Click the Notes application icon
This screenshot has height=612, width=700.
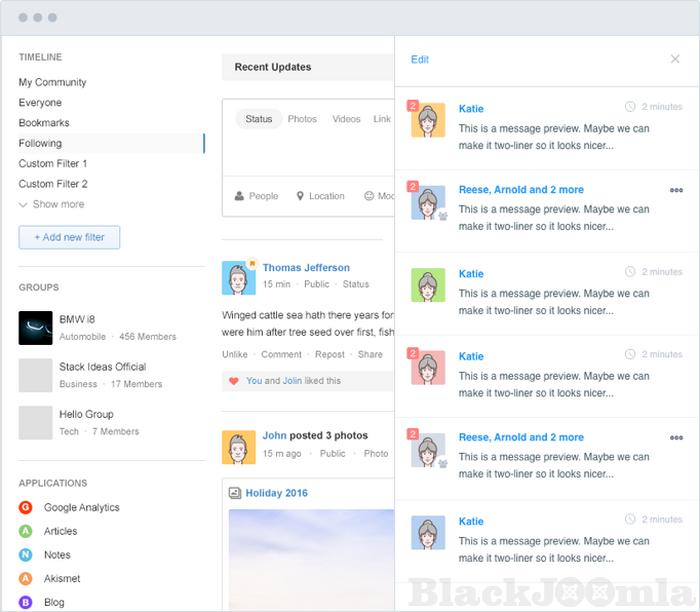tap(26, 555)
